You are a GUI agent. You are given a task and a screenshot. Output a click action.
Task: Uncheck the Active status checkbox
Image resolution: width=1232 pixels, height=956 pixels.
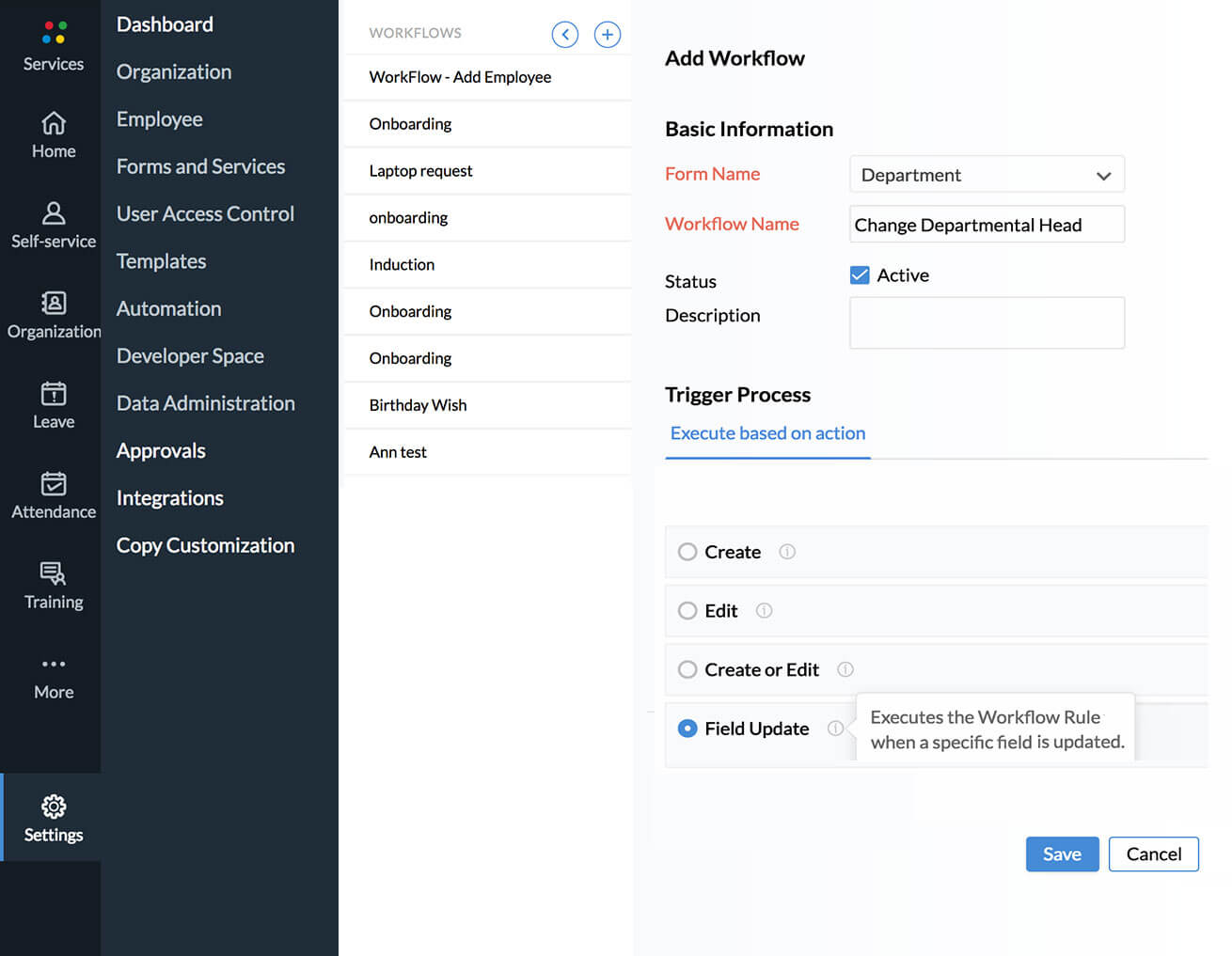pyautogui.click(x=860, y=275)
